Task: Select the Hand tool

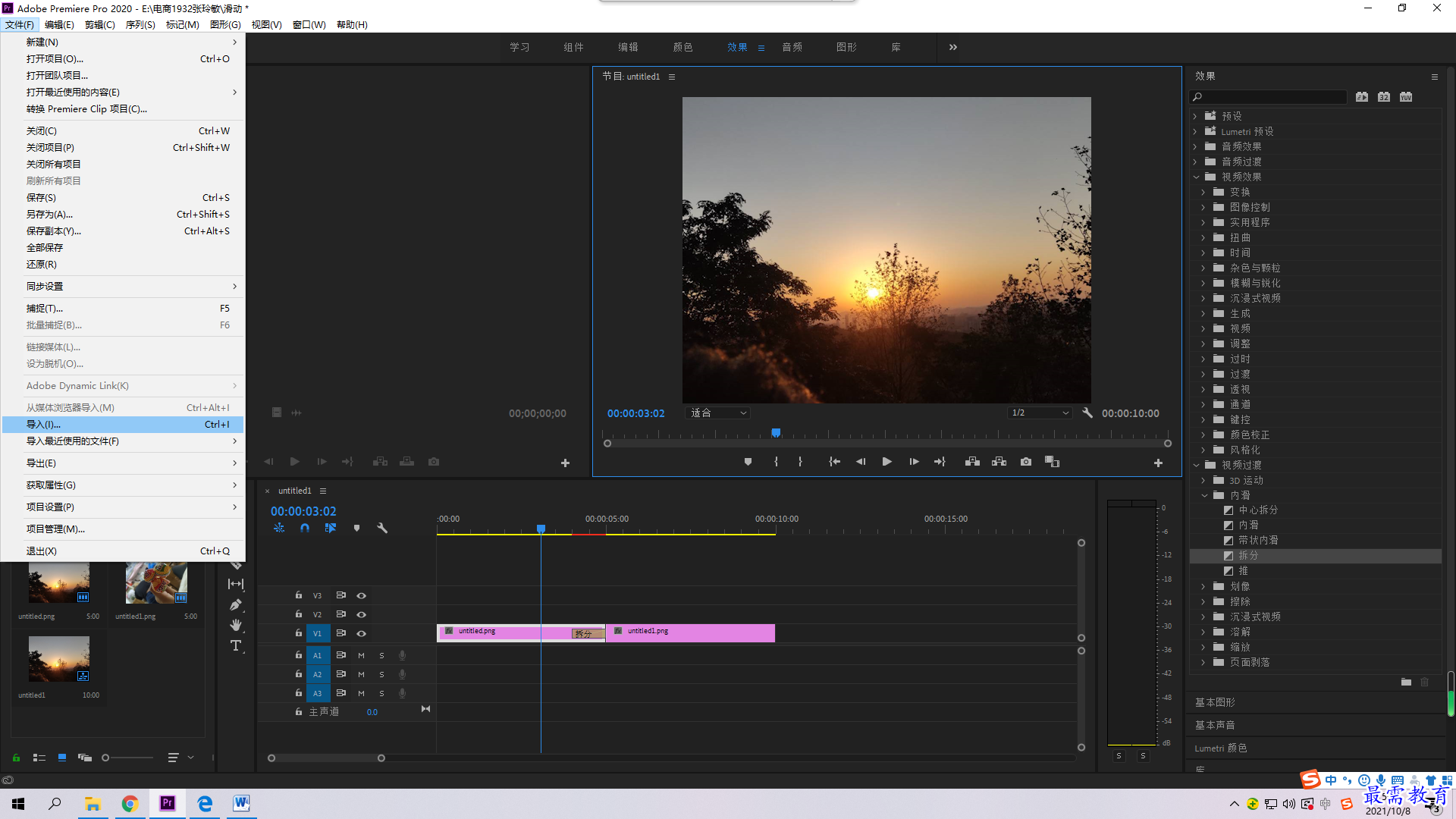Action: tap(236, 625)
